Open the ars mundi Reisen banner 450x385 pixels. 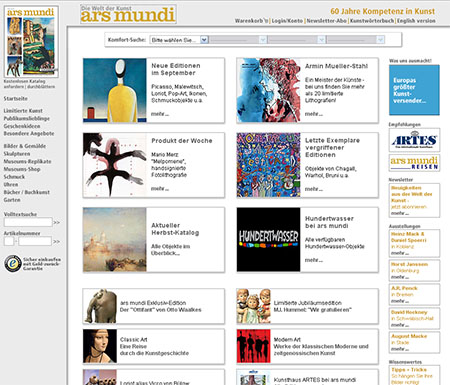click(414, 163)
